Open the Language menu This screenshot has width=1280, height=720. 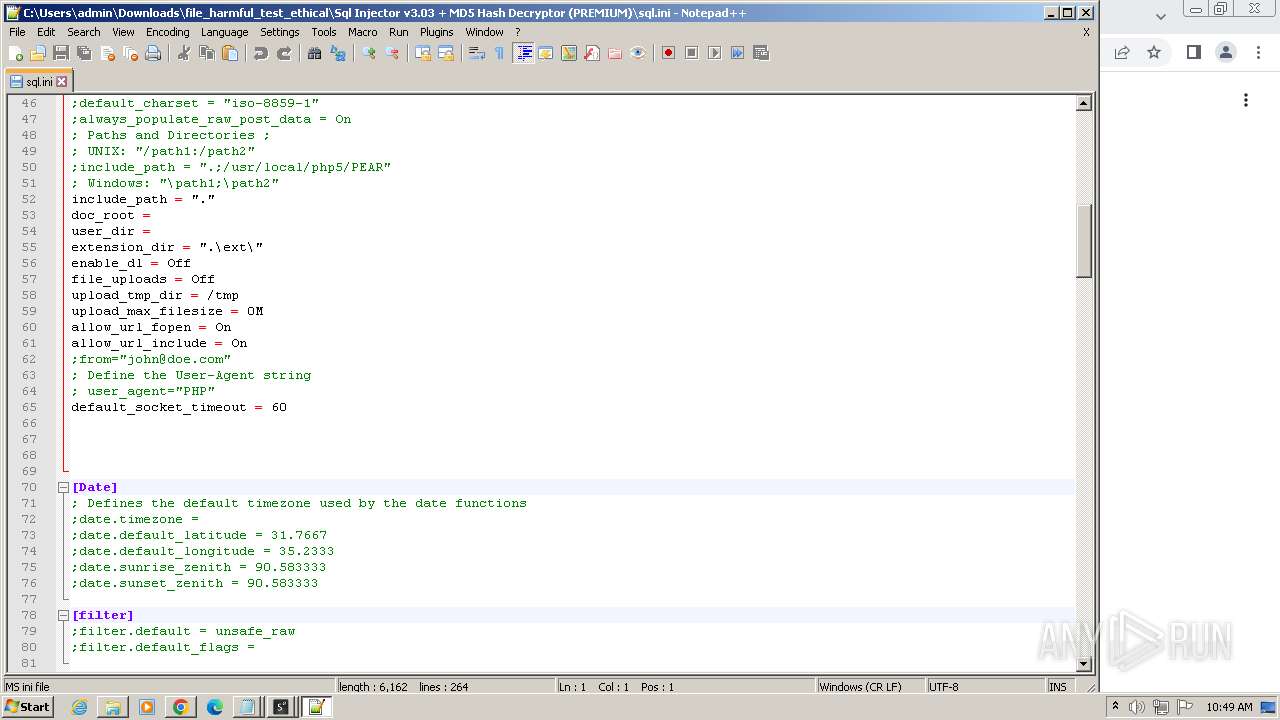(x=224, y=32)
